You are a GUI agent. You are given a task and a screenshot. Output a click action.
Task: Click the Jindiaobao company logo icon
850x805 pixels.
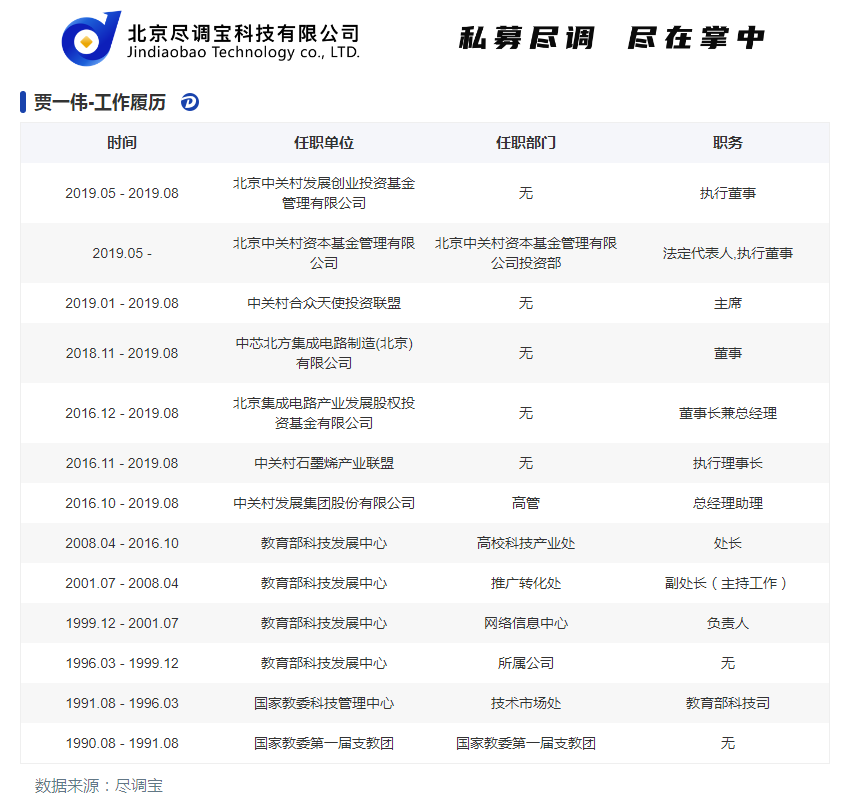(x=91, y=38)
